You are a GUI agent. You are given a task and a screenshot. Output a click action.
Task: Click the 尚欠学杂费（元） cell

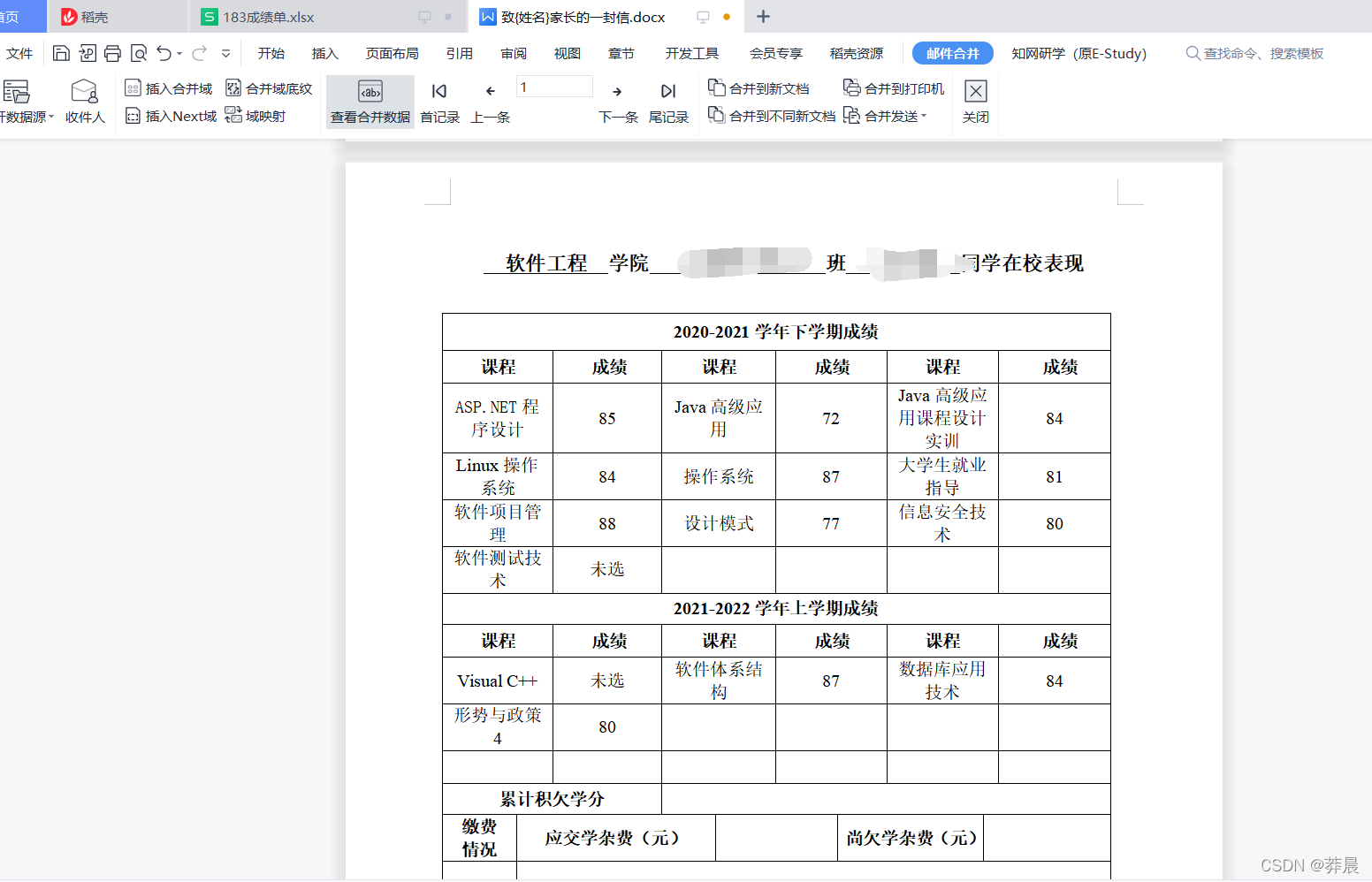point(911,838)
